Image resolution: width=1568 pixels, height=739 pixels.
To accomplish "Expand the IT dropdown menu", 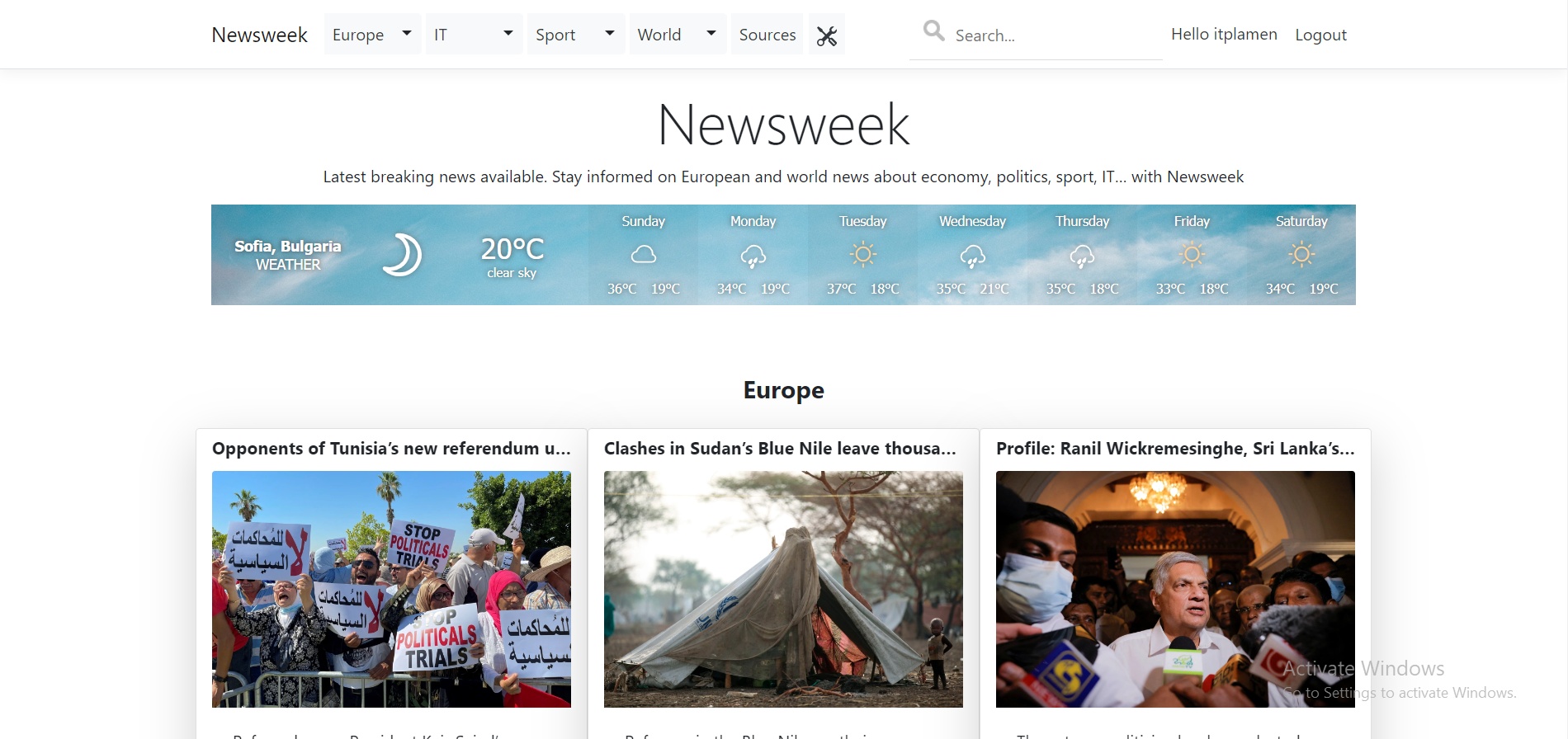I will click(475, 34).
